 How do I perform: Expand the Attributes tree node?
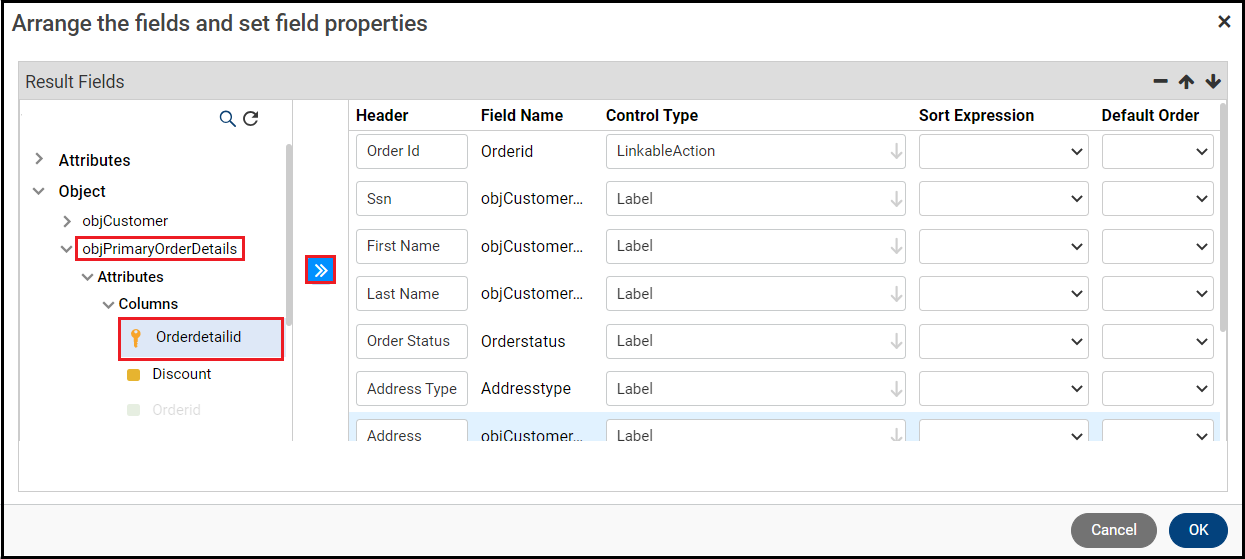(39, 159)
